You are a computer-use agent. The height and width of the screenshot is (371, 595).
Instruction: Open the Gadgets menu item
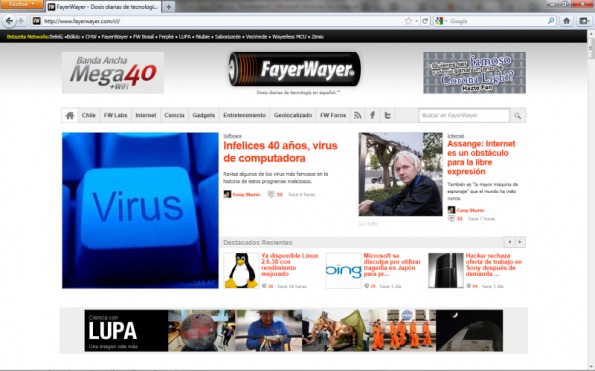click(x=203, y=115)
